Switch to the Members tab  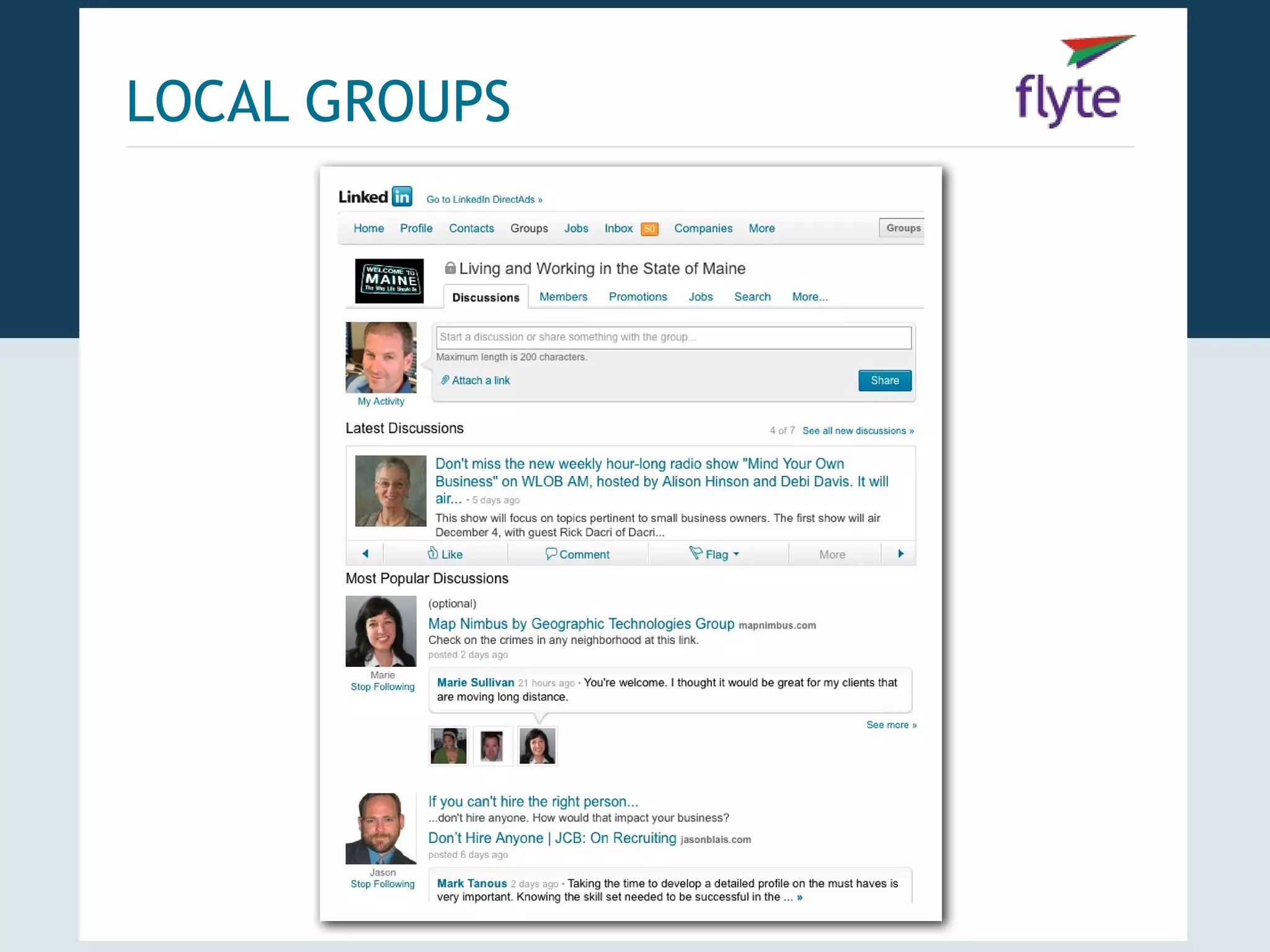[562, 297]
